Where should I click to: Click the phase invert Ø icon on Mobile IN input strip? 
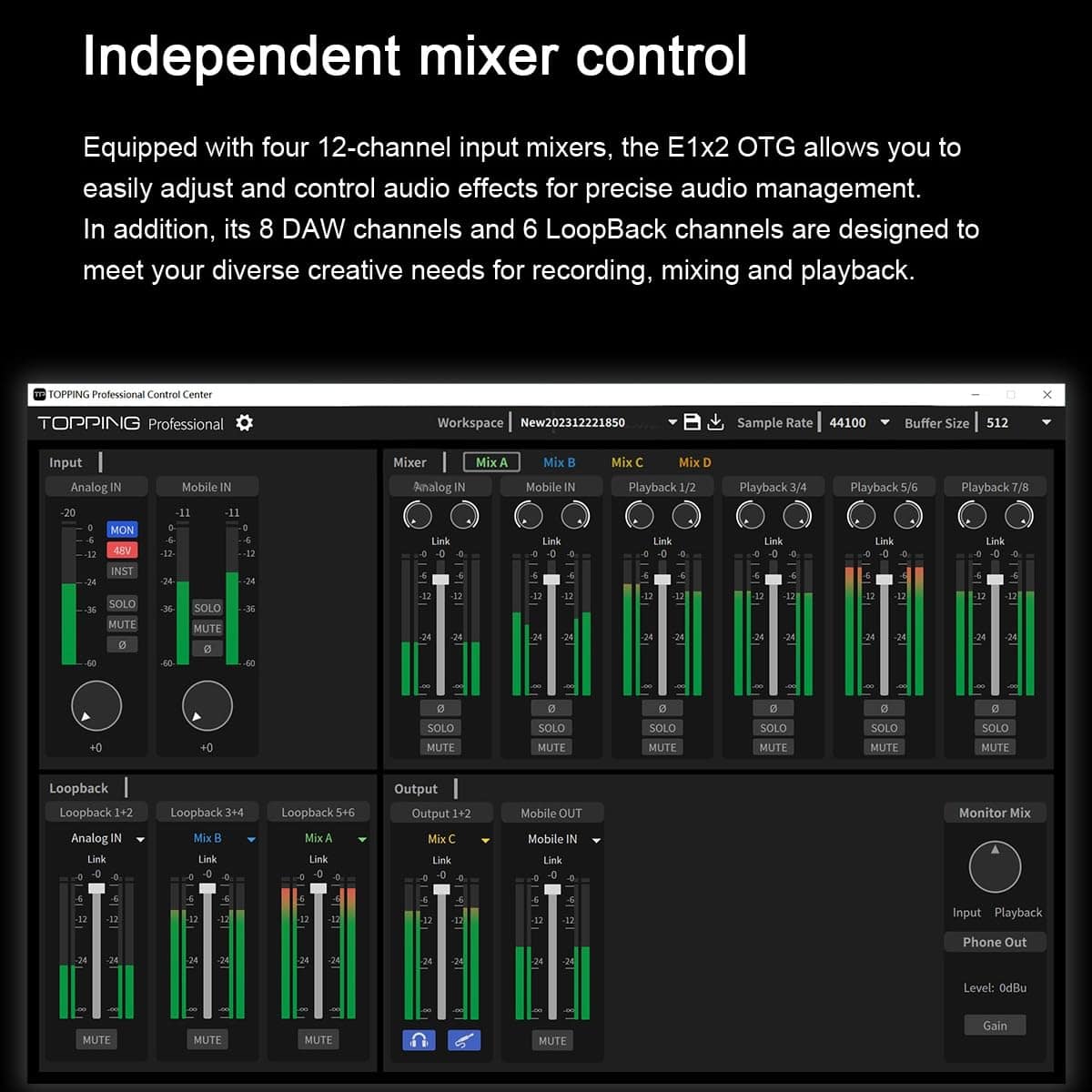point(207,648)
